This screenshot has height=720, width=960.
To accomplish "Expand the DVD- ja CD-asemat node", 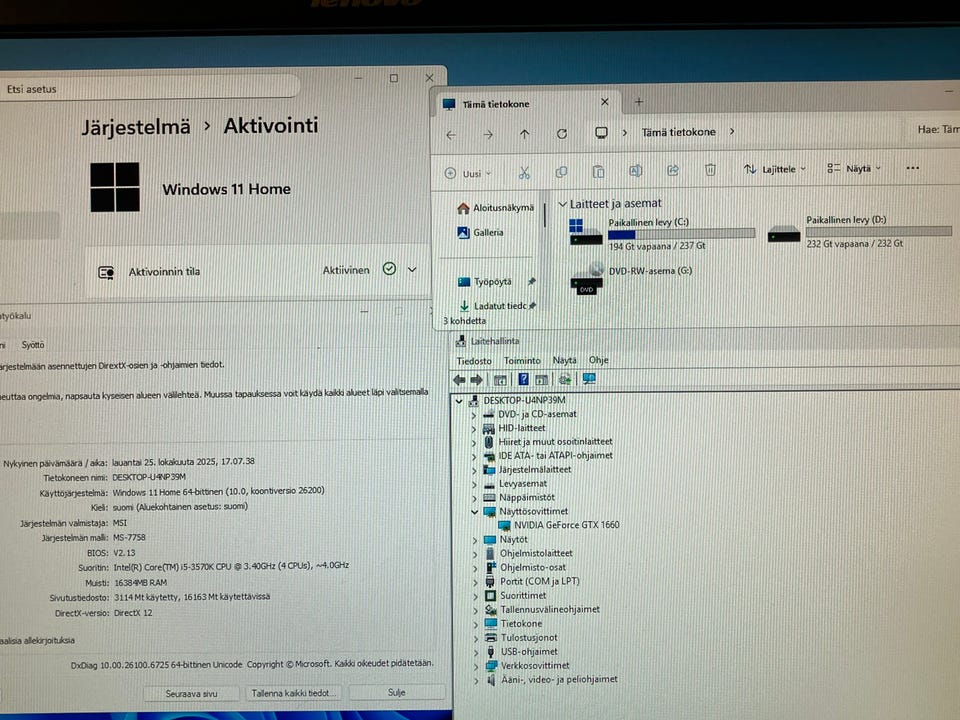I will point(473,415).
